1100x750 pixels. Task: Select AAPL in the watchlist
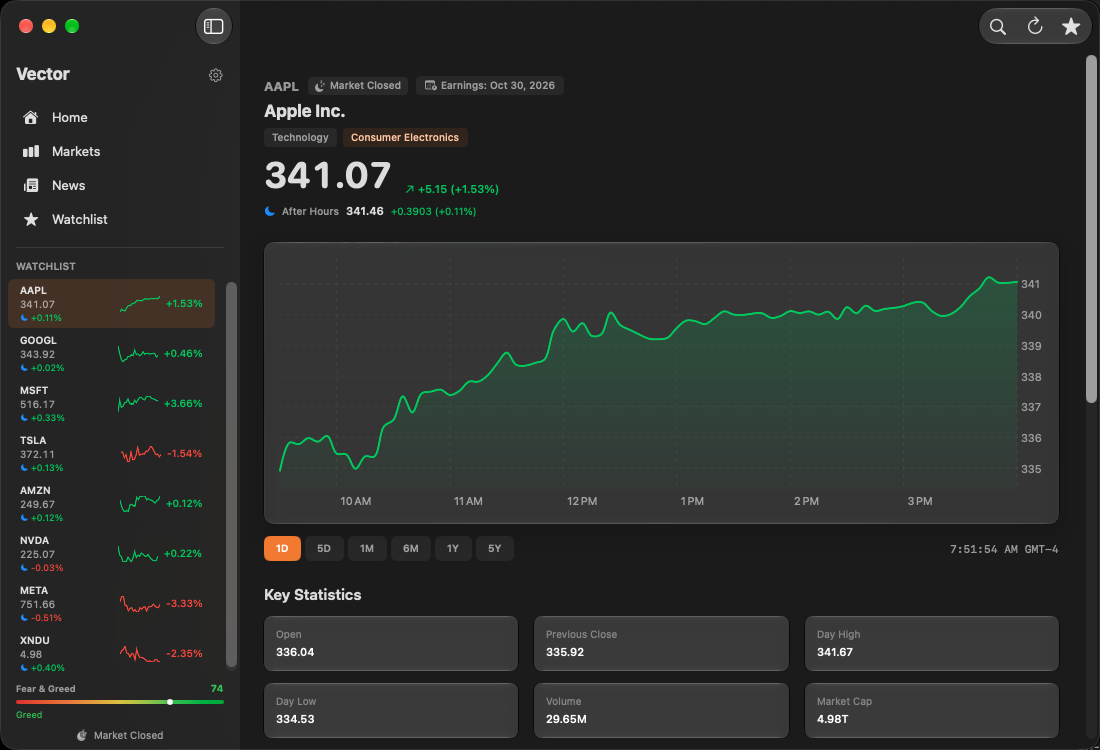[112, 304]
